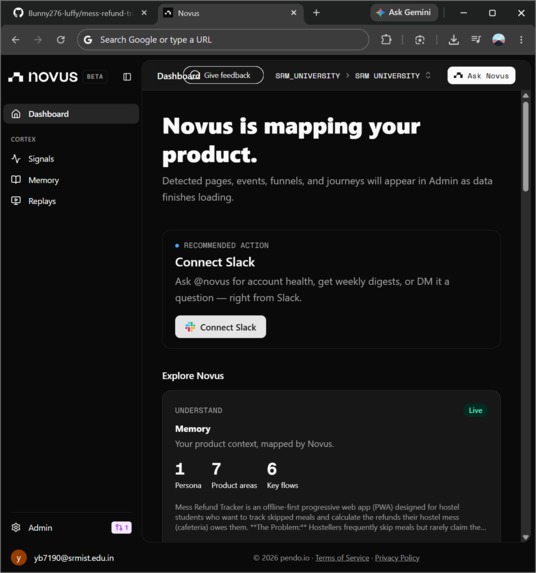Click the yb7190@srmist.edu.in account email
Screen dimensions: 536x573
click(74, 558)
